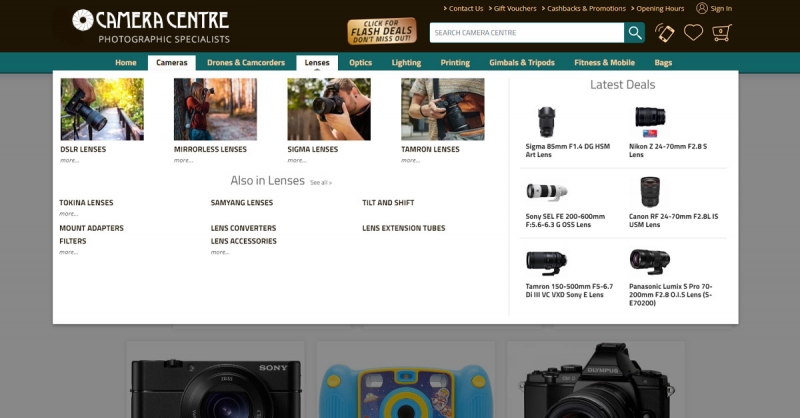Image resolution: width=800 pixels, height=418 pixels.
Task: Open the Gimbals & Tripods menu
Action: click(x=521, y=62)
